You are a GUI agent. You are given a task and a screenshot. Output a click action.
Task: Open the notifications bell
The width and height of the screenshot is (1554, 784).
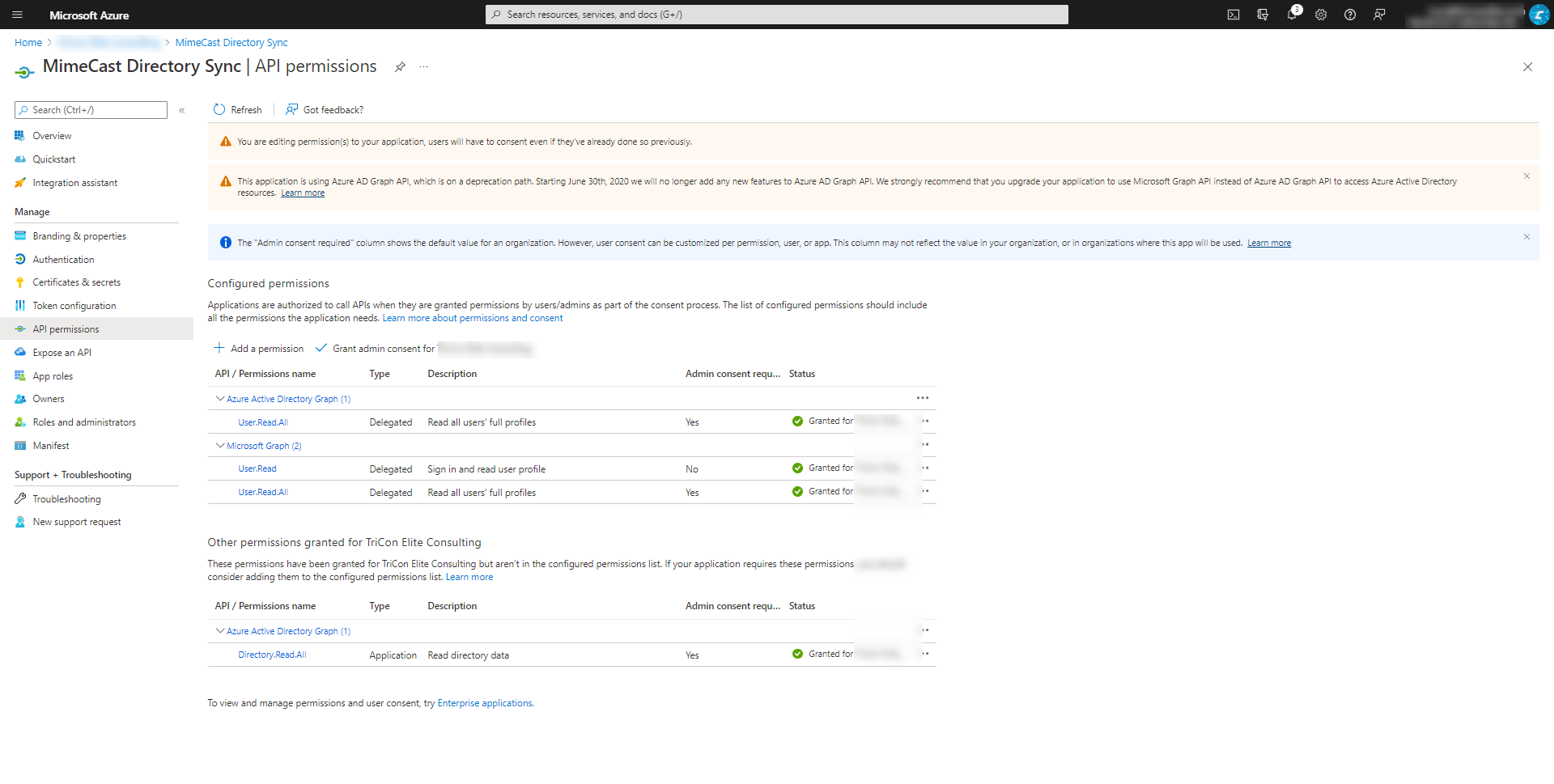click(1292, 15)
